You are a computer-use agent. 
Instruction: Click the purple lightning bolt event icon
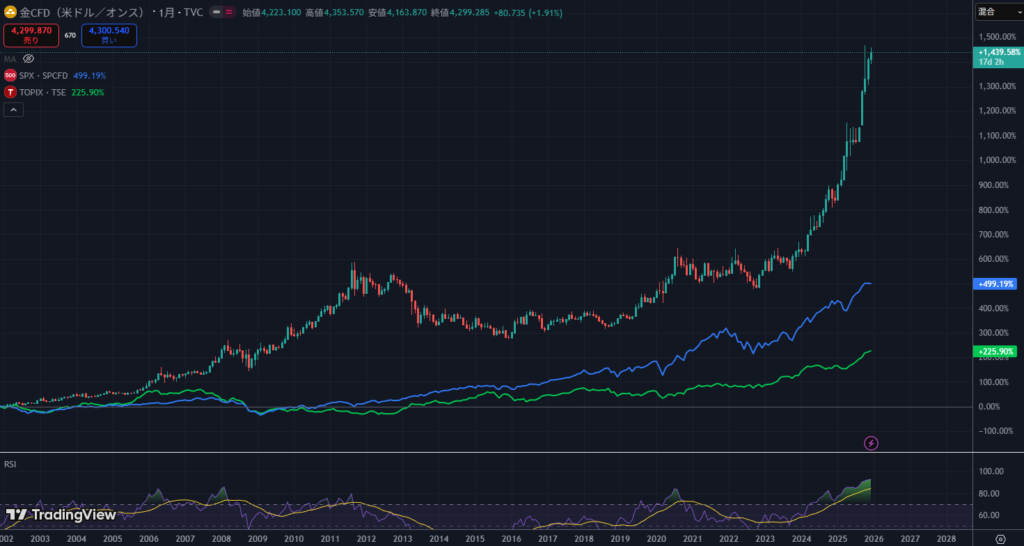[x=870, y=442]
